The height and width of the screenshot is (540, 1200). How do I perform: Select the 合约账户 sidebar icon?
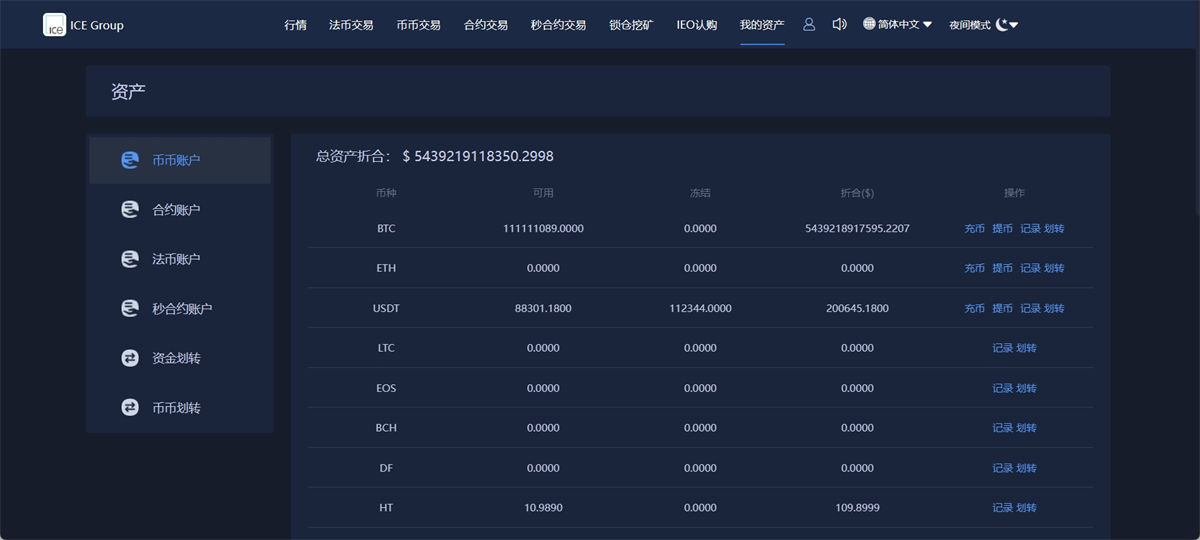point(130,210)
